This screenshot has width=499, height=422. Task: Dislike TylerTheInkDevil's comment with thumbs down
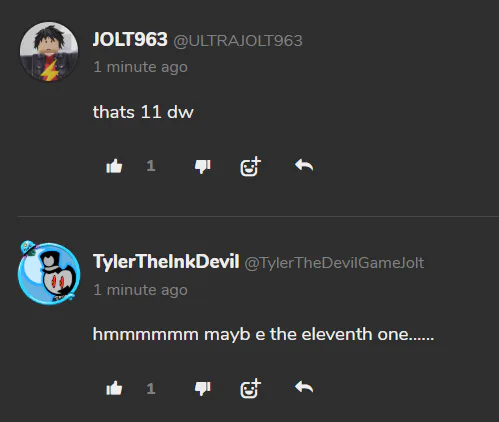click(x=203, y=389)
